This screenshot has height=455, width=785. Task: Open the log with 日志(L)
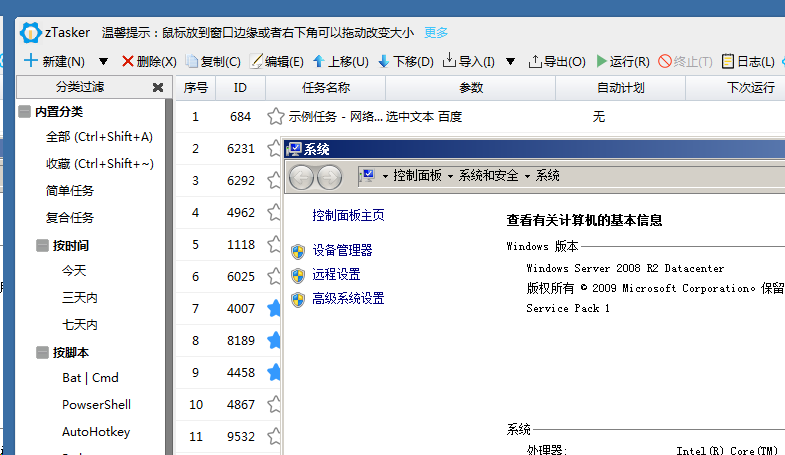pos(748,61)
